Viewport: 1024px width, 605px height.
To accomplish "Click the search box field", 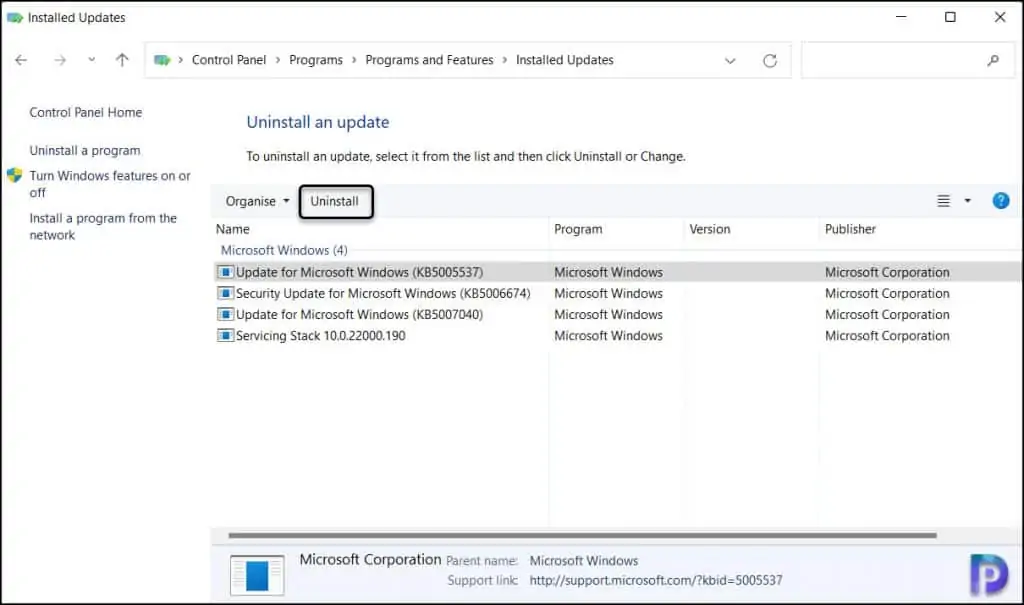I will 907,60.
